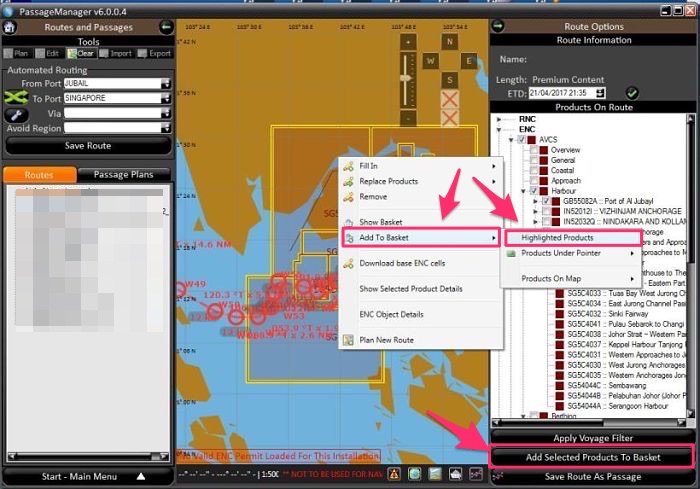Click Add Selected Products To Basket
The width and height of the screenshot is (700, 489).
[x=593, y=457]
